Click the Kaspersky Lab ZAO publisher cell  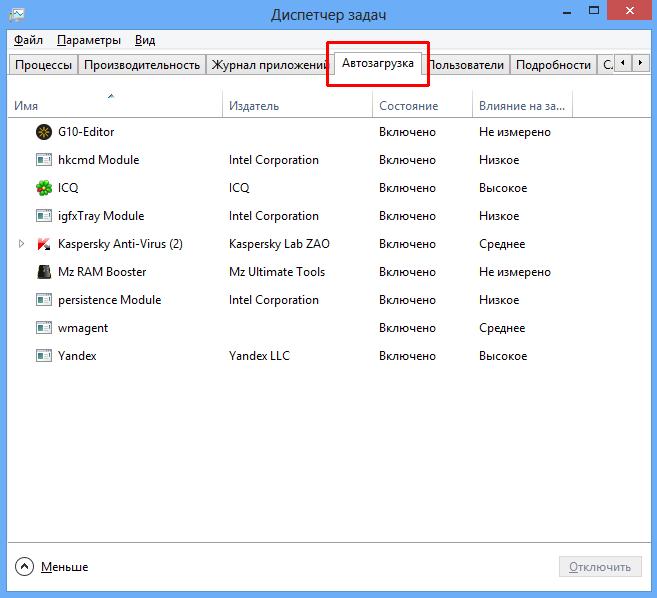pyautogui.click(x=279, y=244)
